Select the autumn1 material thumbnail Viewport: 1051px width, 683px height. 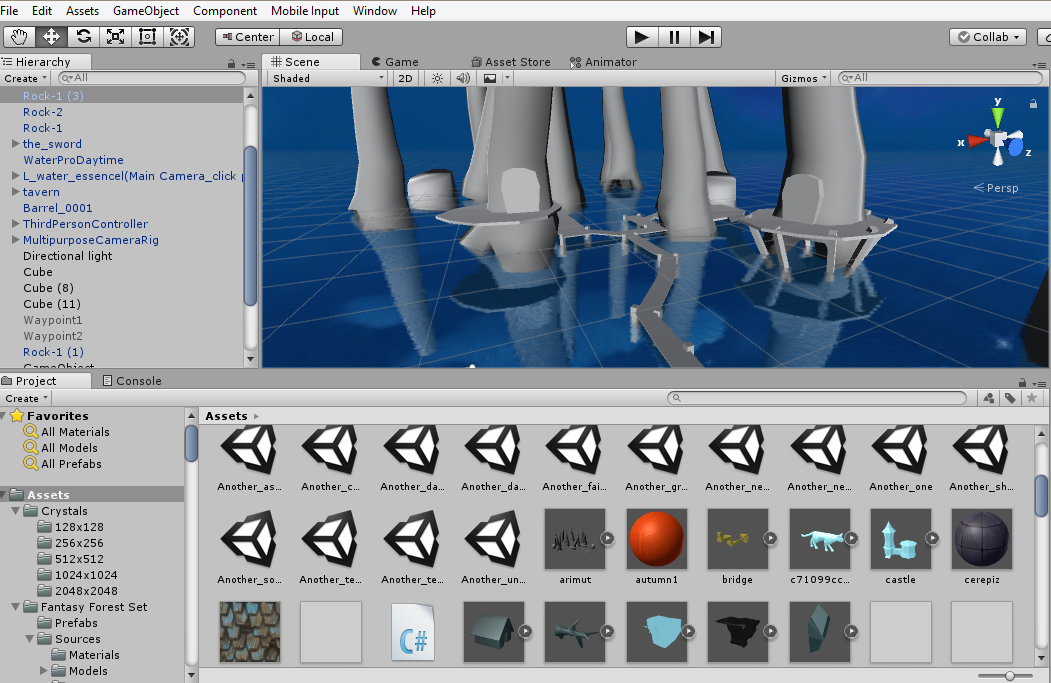[x=657, y=539]
